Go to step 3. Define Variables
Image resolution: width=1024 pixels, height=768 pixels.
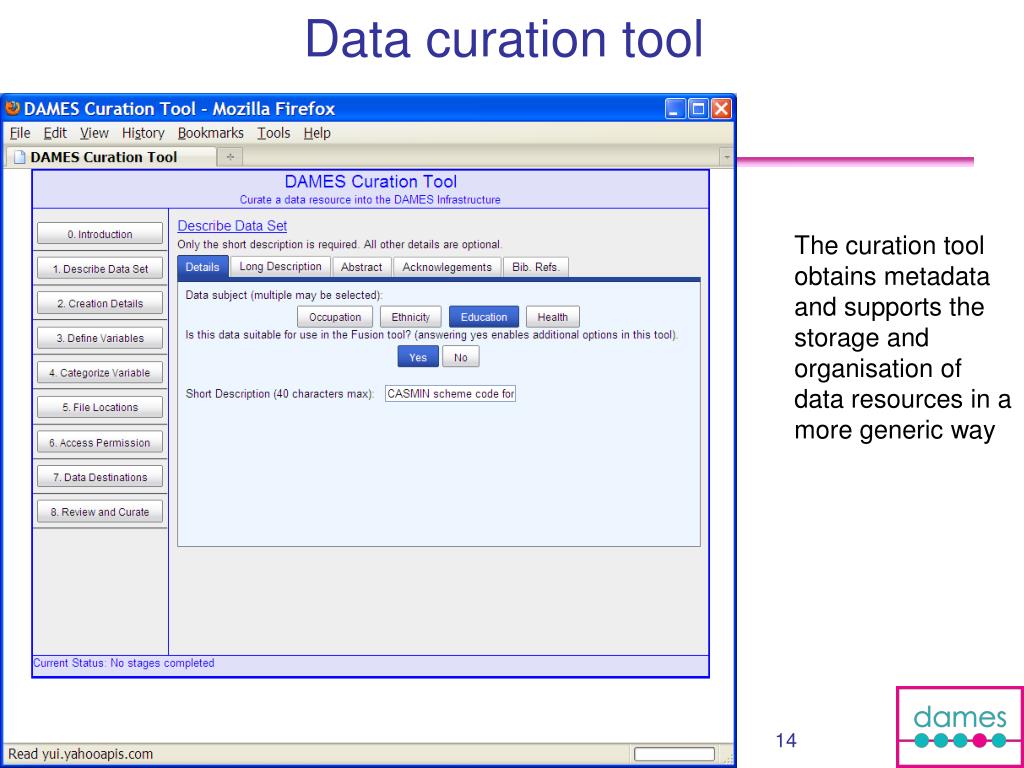100,338
